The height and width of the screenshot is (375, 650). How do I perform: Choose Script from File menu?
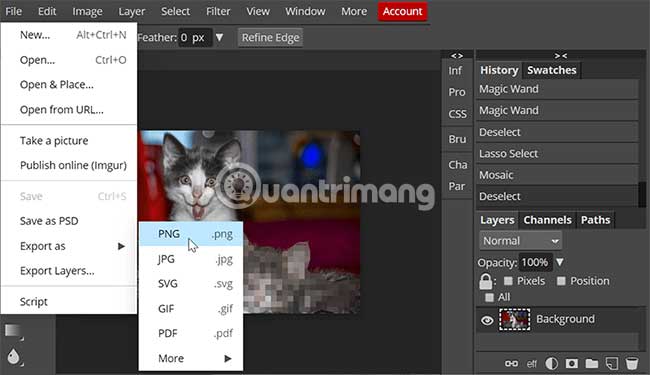[x=69, y=302]
